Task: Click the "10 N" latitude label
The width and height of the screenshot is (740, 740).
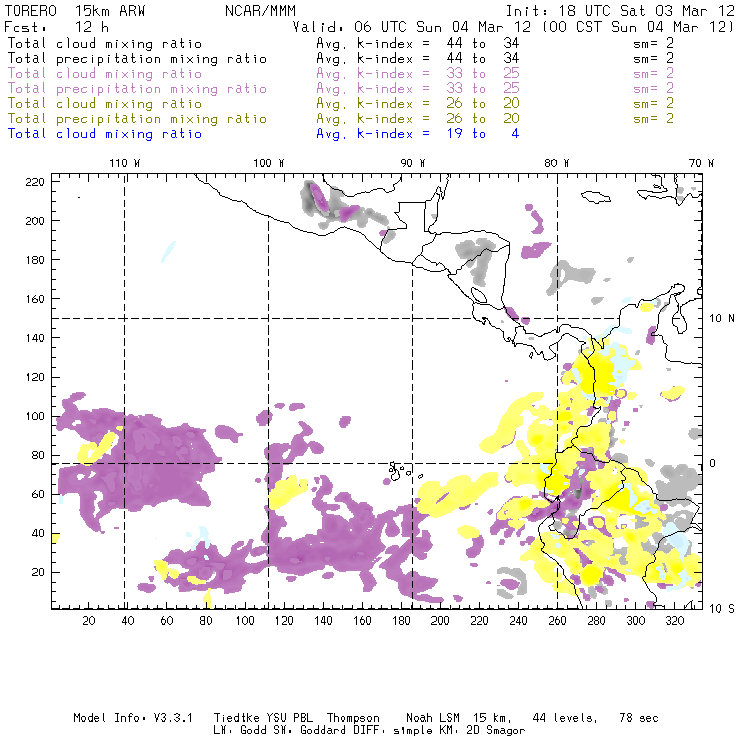Action: pyautogui.click(x=722, y=319)
